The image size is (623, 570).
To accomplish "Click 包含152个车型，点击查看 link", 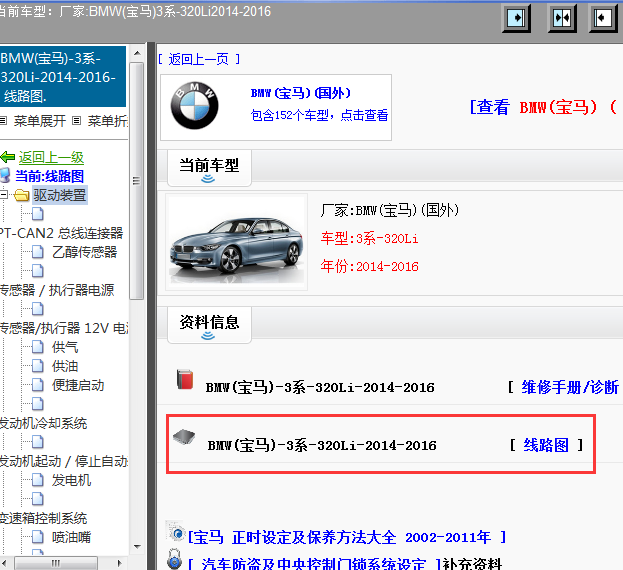I will [x=319, y=115].
